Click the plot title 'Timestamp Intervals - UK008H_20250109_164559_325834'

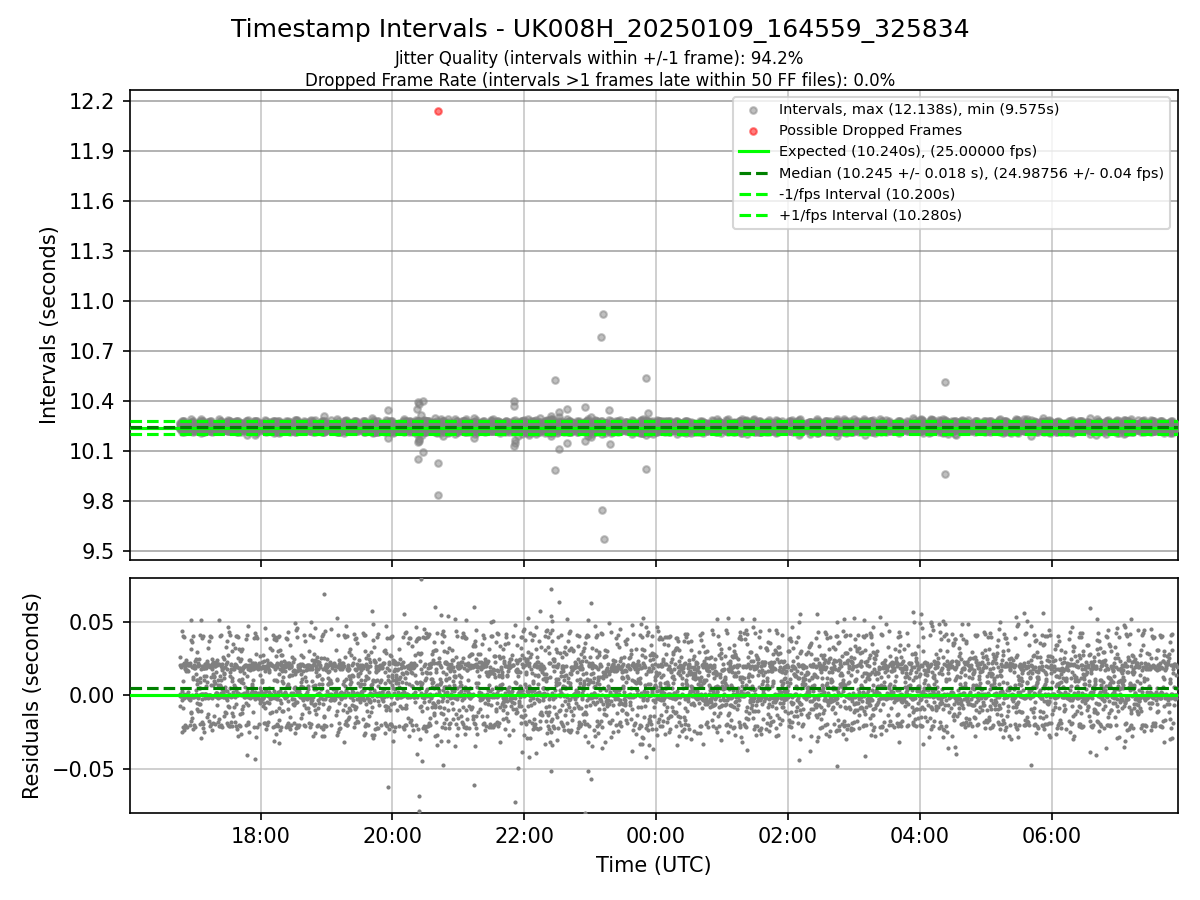(x=600, y=29)
